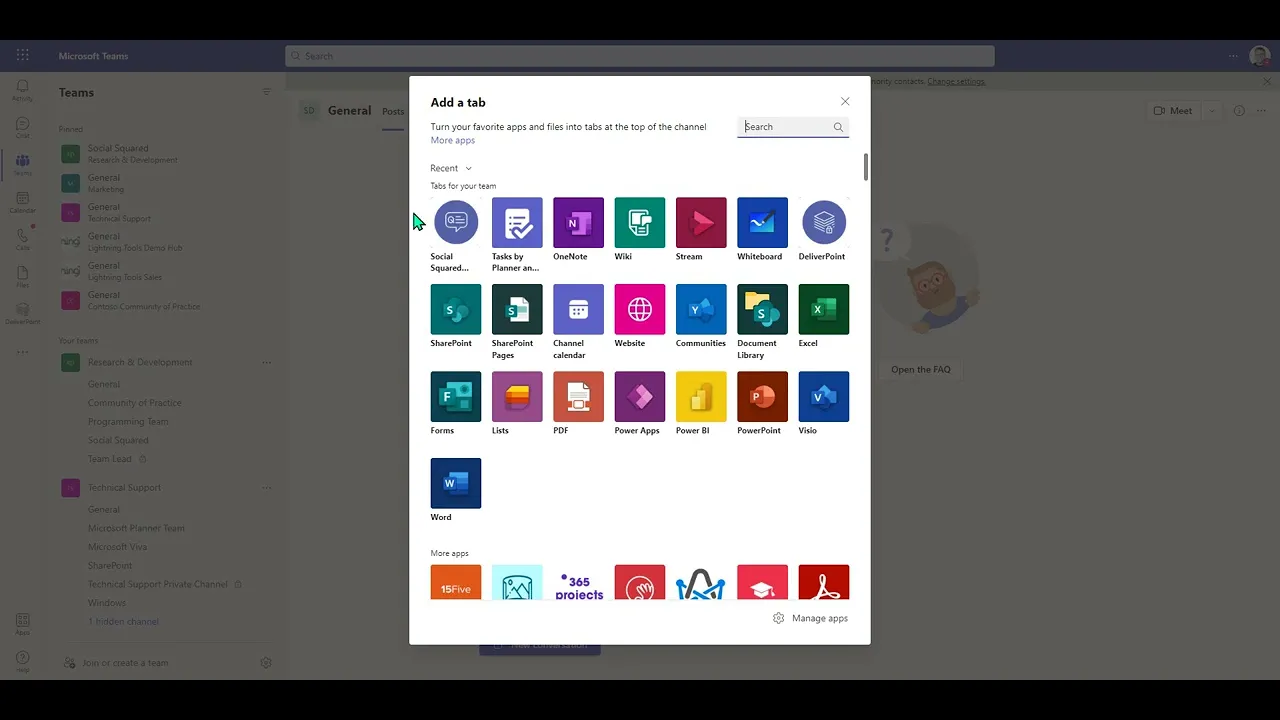1280x720 pixels.
Task: Open Chat in the left rail
Action: pos(22,127)
